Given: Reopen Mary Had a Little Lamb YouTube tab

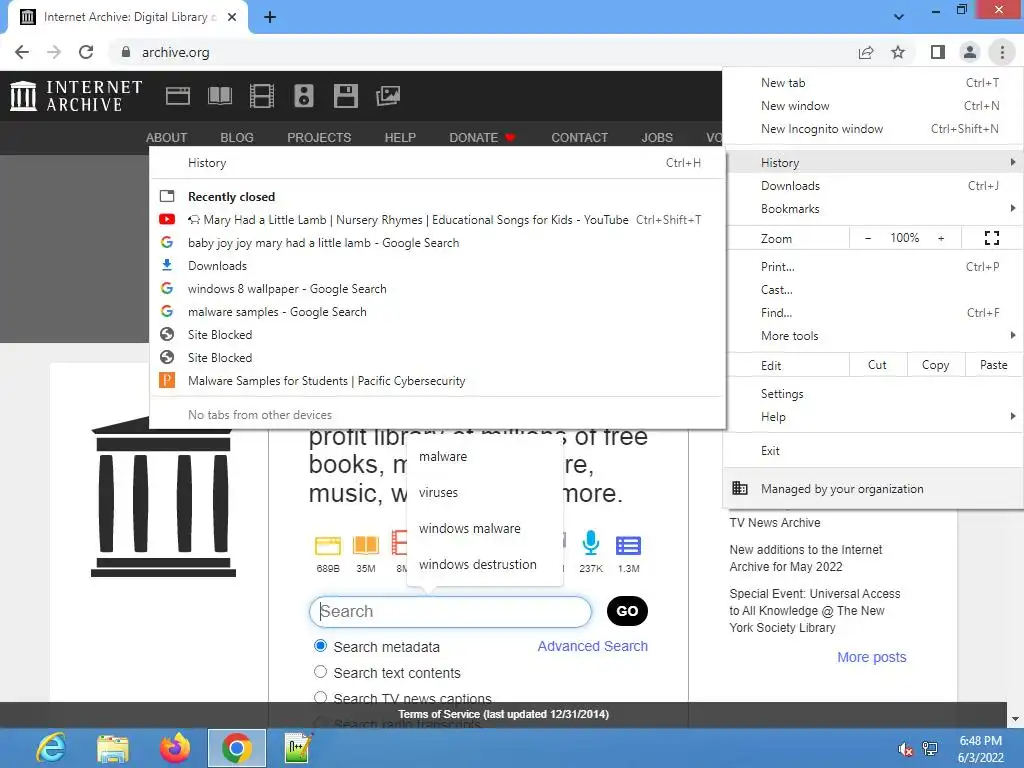Looking at the screenshot, I should (438, 219).
